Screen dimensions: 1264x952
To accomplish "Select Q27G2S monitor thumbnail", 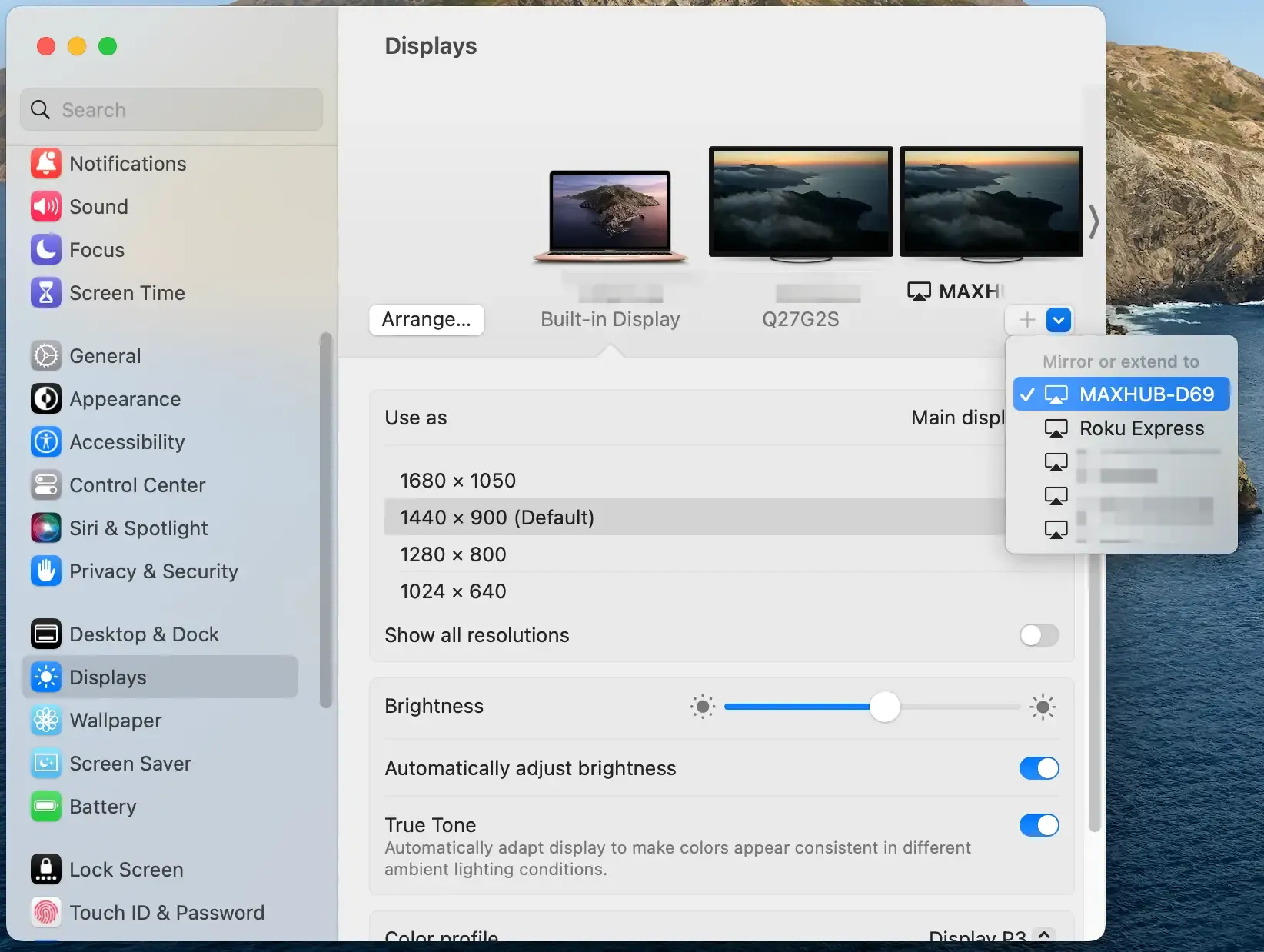I will click(x=800, y=204).
